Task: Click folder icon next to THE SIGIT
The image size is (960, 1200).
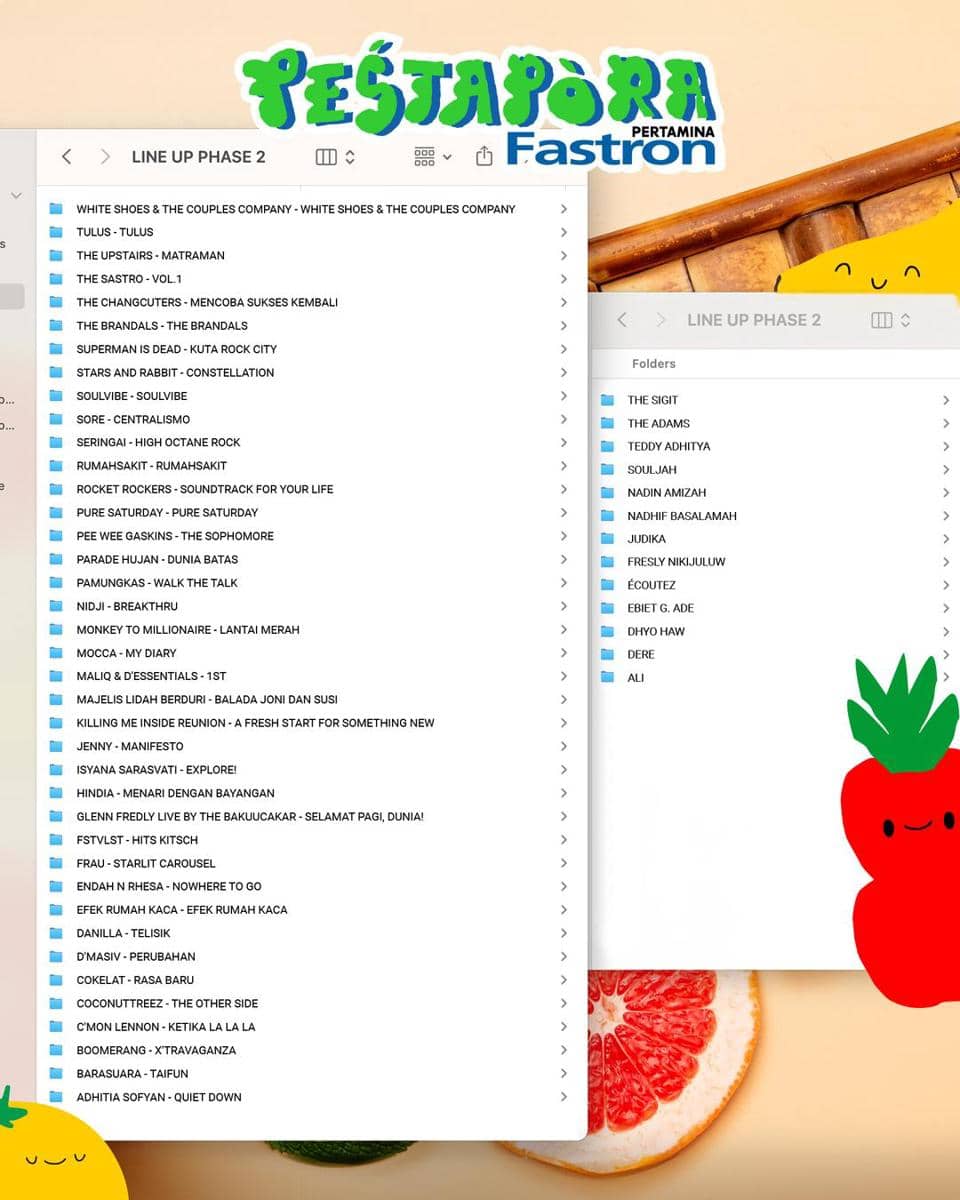Action: (607, 400)
